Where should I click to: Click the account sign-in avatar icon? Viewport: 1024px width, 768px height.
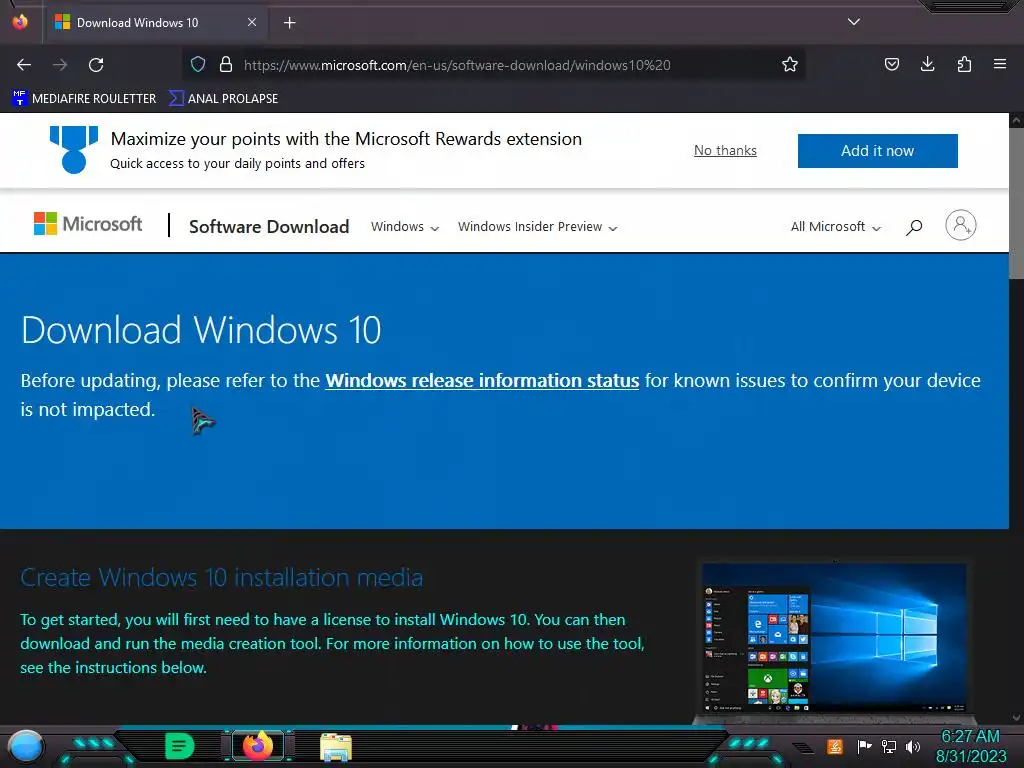(961, 225)
